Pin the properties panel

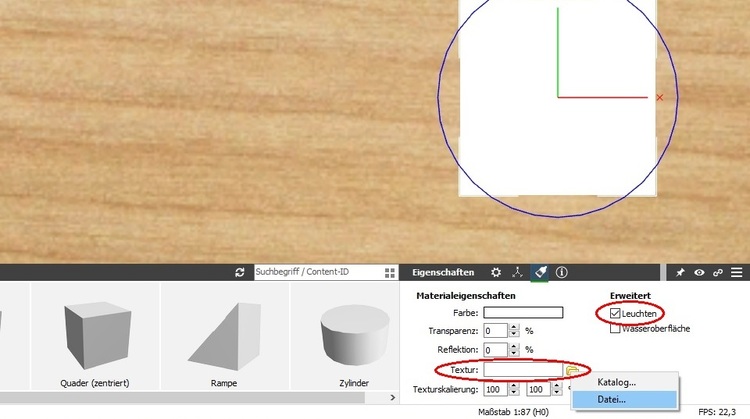coord(680,273)
